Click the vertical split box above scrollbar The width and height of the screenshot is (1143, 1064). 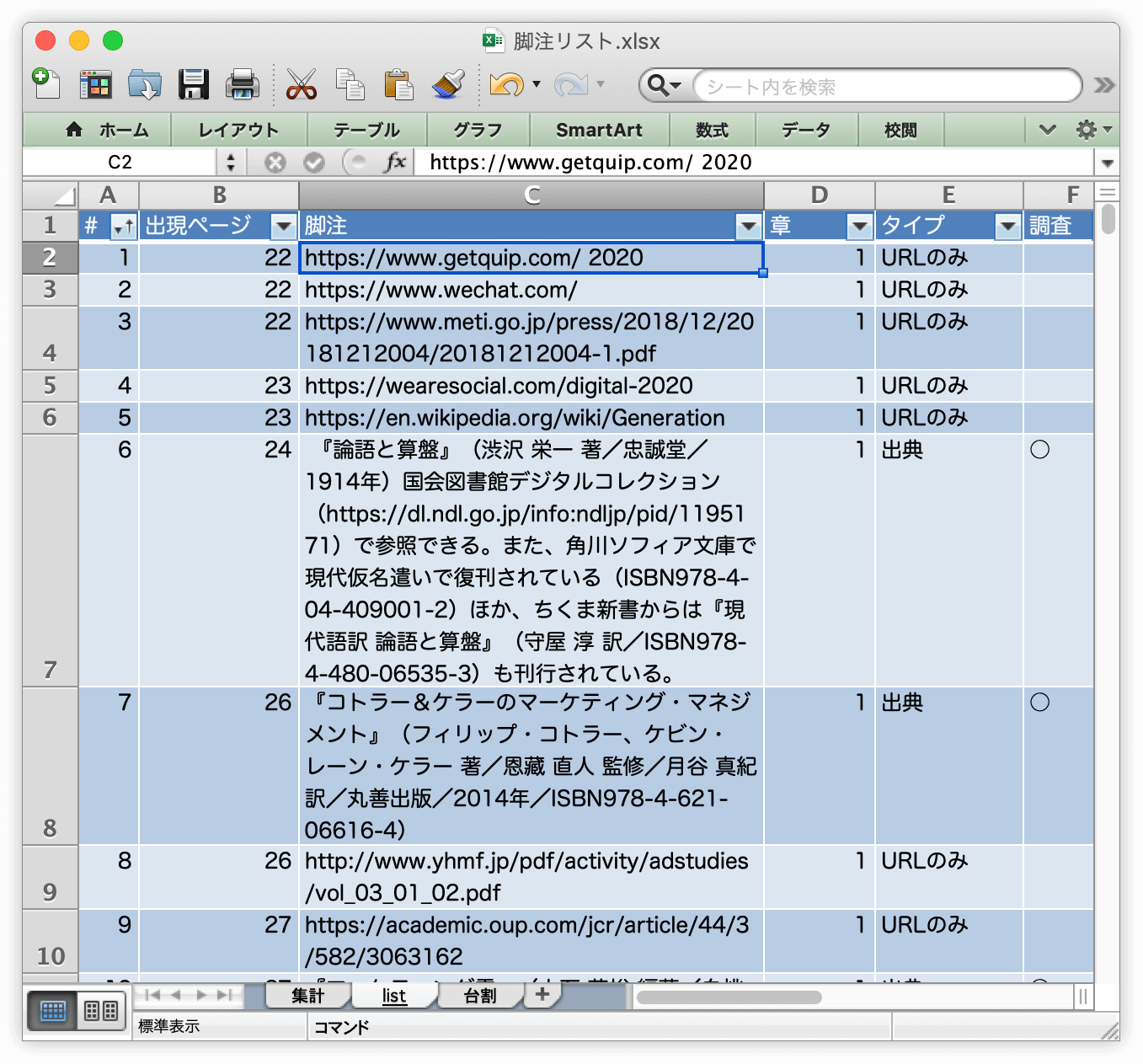(1108, 192)
